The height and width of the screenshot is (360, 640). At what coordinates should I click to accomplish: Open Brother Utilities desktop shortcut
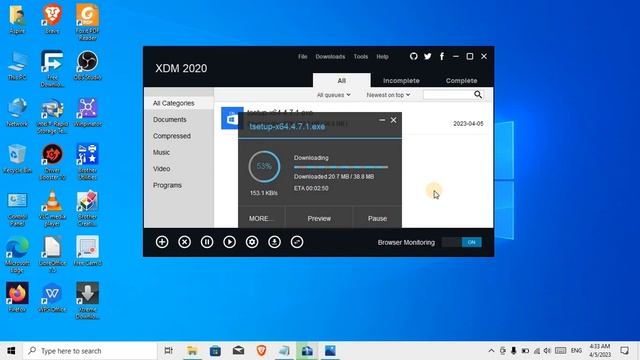coord(87,162)
